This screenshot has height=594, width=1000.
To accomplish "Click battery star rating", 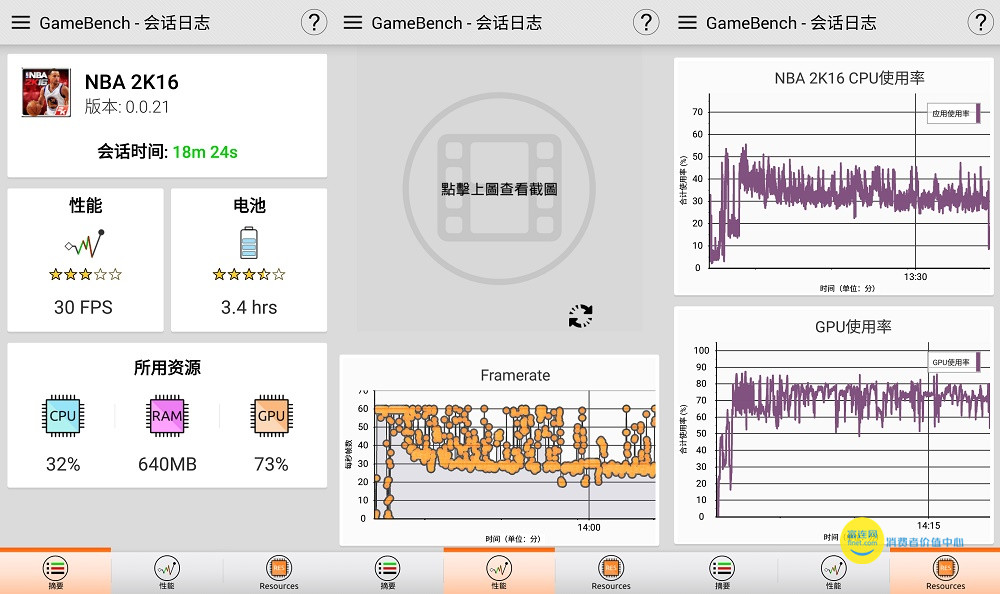I will click(x=249, y=274).
